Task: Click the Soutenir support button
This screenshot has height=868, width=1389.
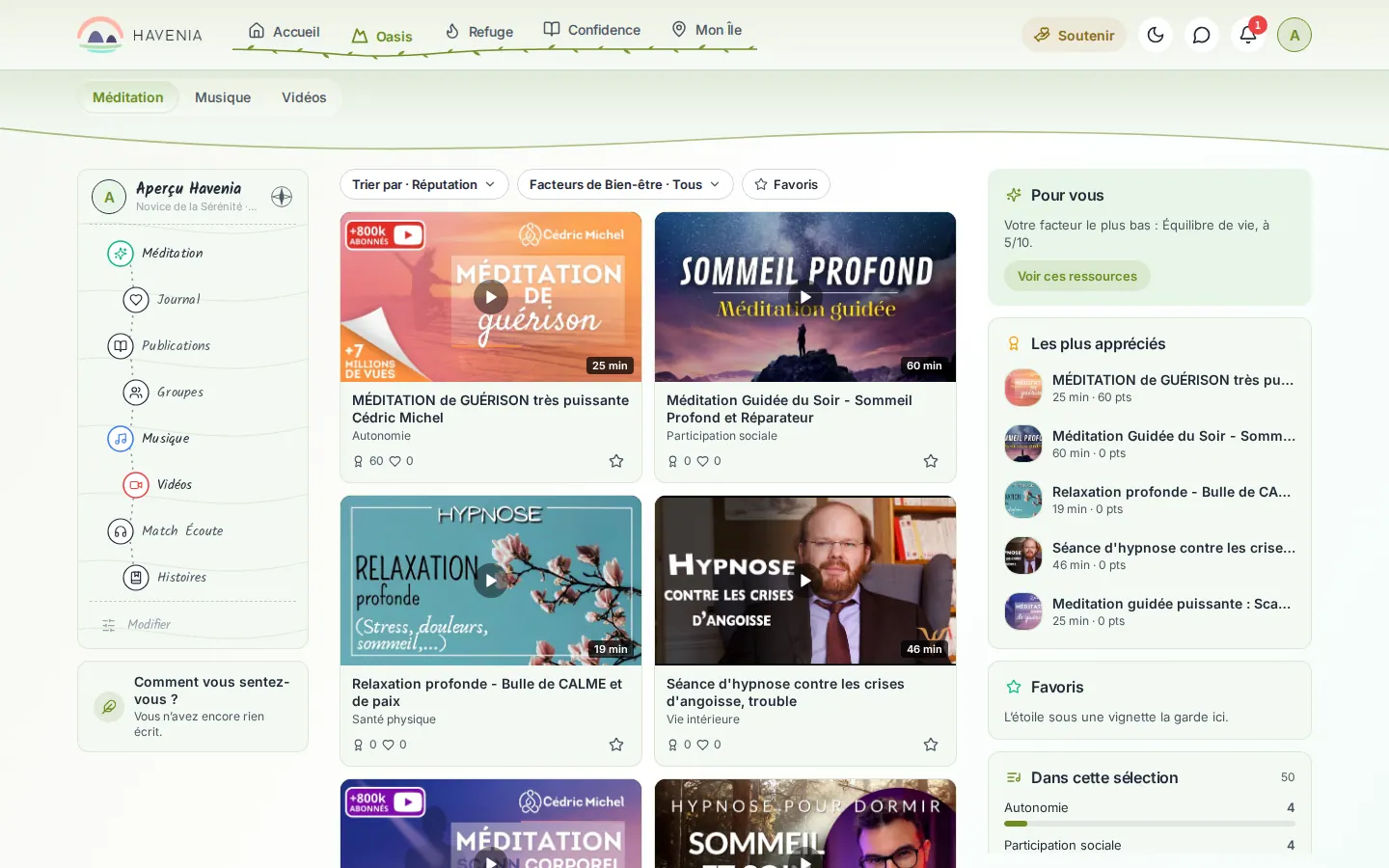Action: point(1074,35)
